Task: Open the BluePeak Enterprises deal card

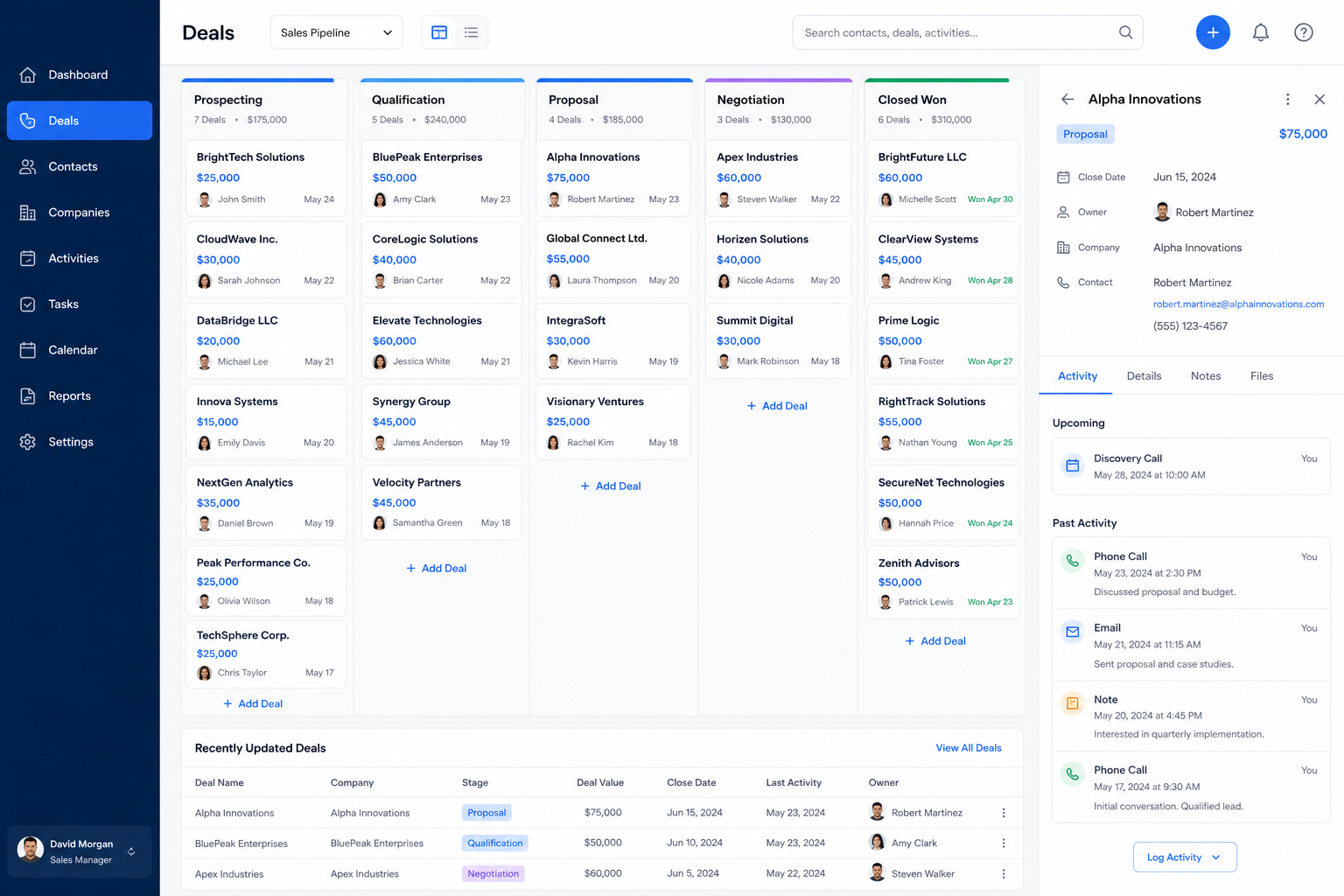Action: 442,178
